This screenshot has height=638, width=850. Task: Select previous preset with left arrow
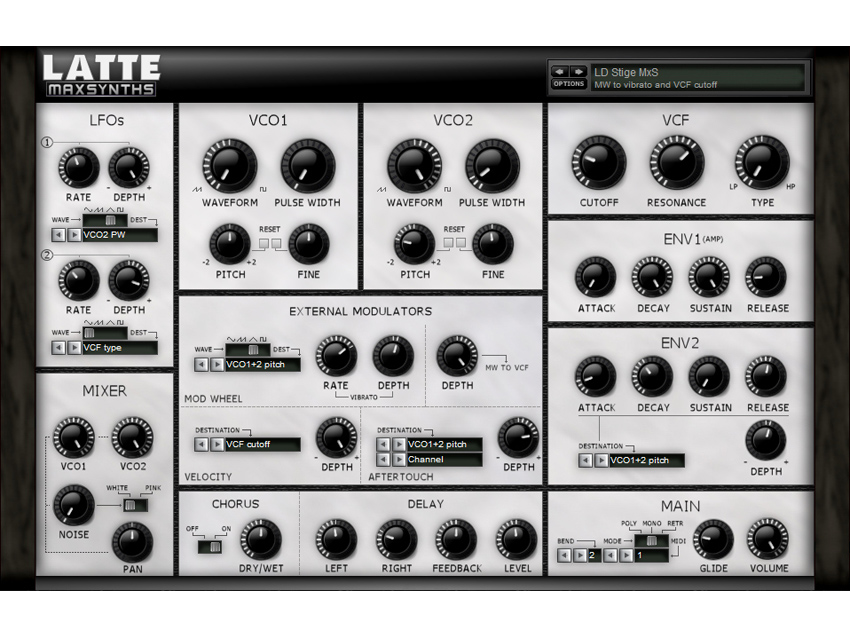(x=560, y=72)
